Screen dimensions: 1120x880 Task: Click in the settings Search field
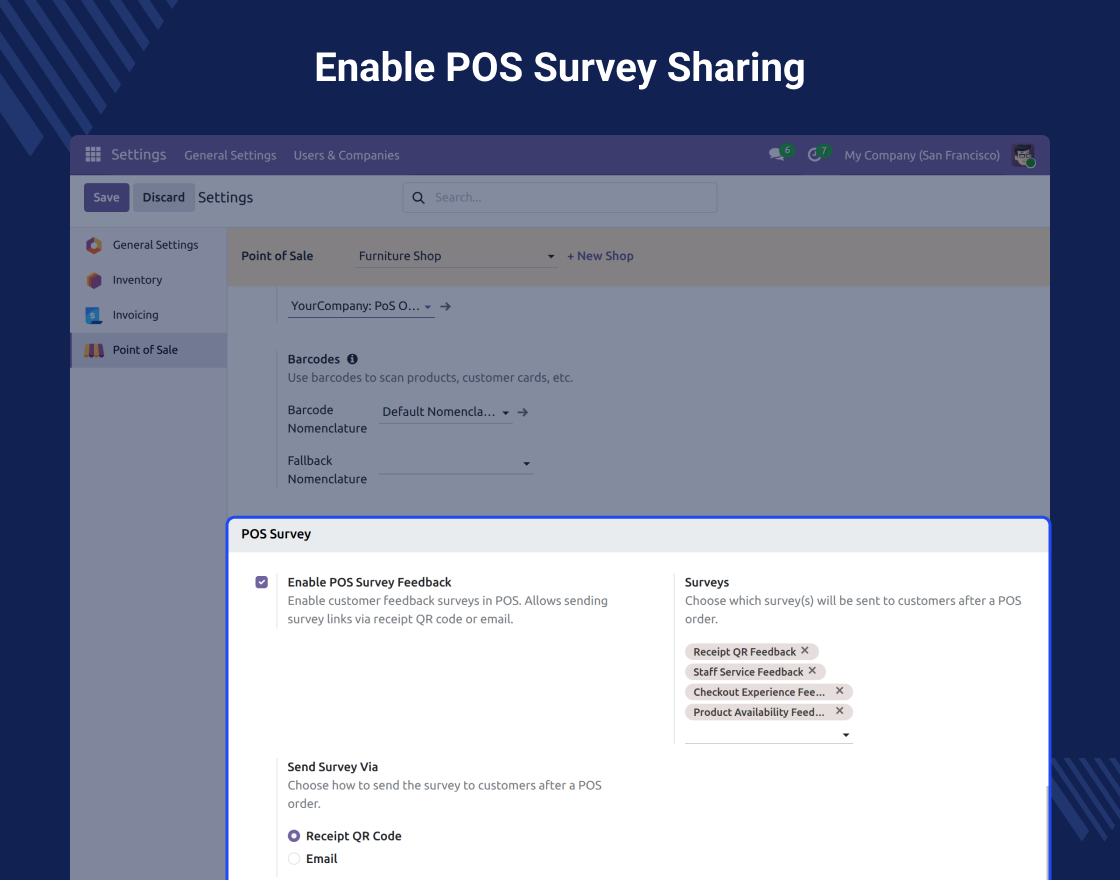point(560,198)
